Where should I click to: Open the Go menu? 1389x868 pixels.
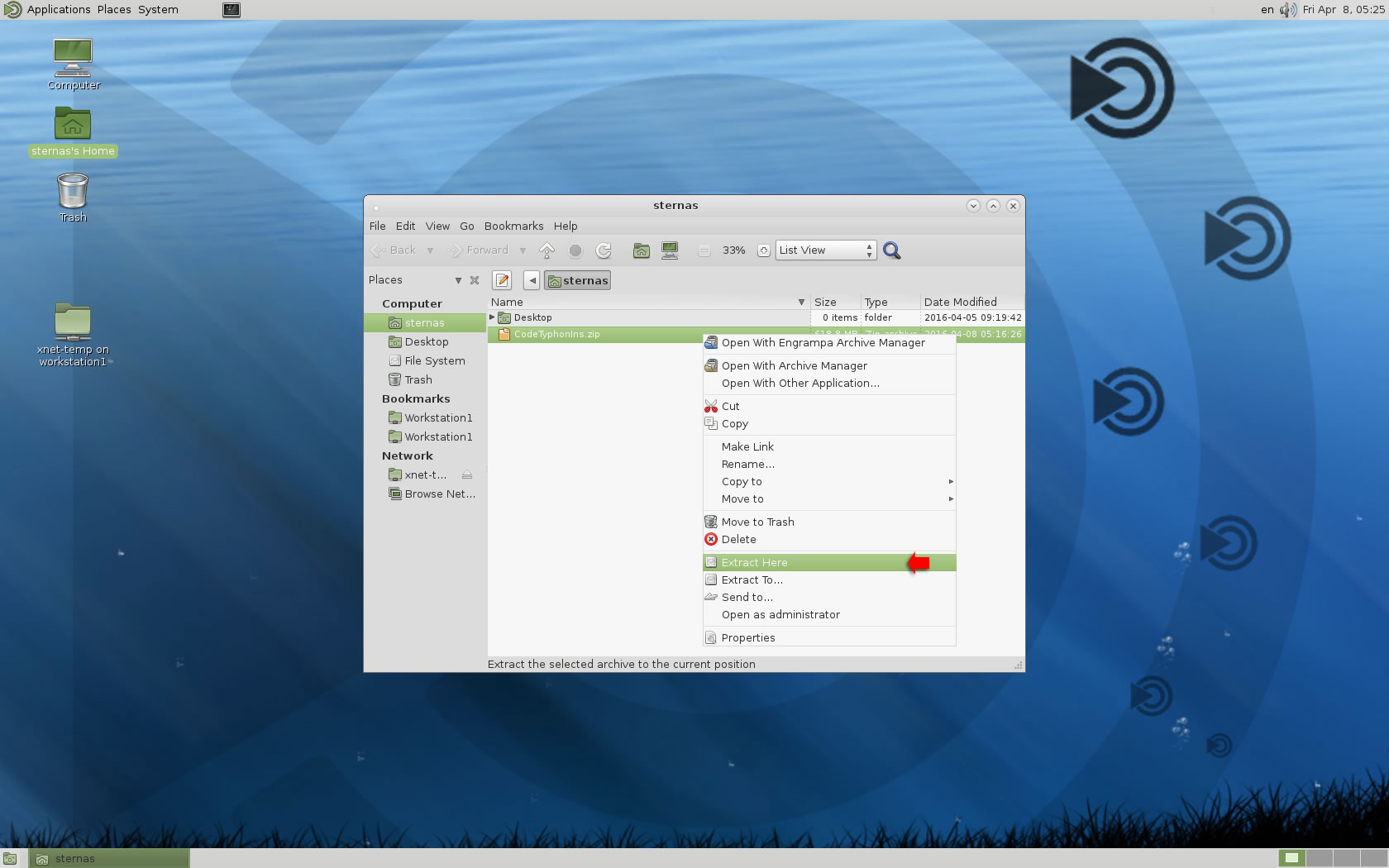point(467,226)
